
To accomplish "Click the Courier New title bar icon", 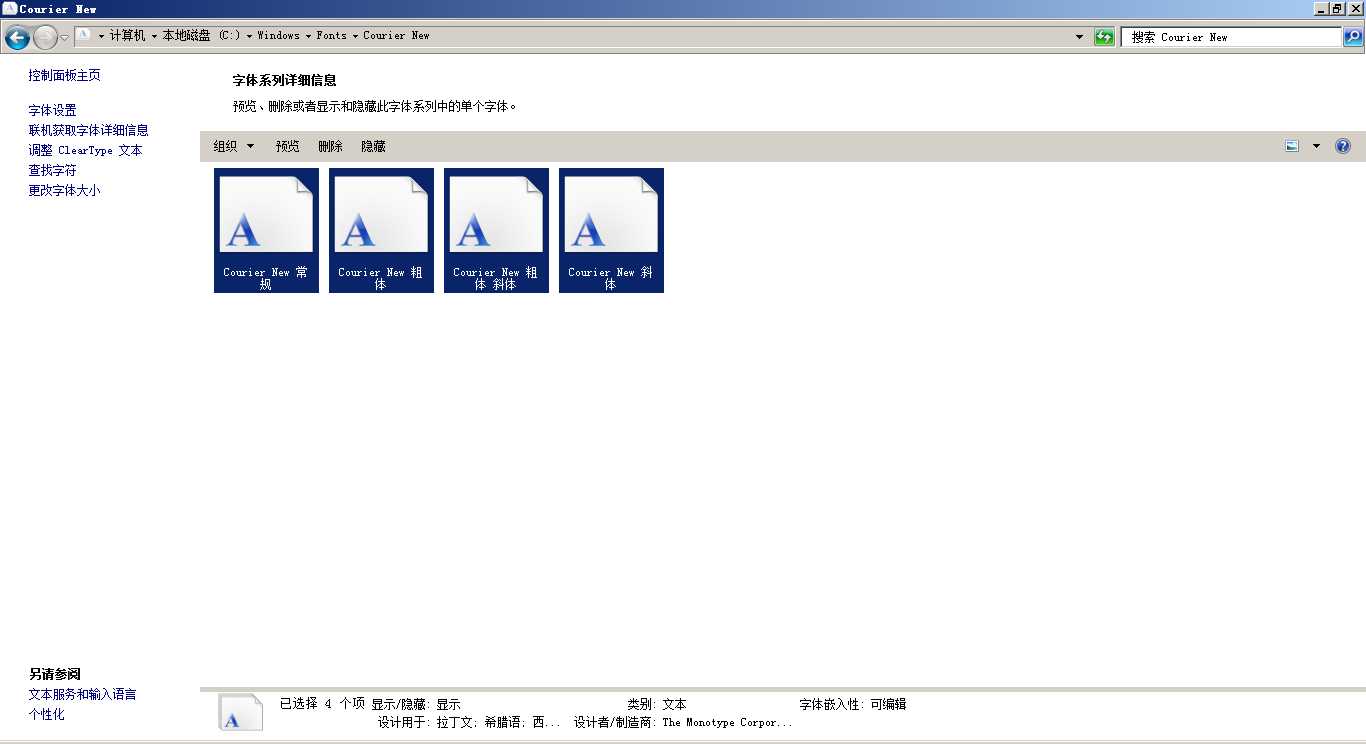I will (9, 8).
